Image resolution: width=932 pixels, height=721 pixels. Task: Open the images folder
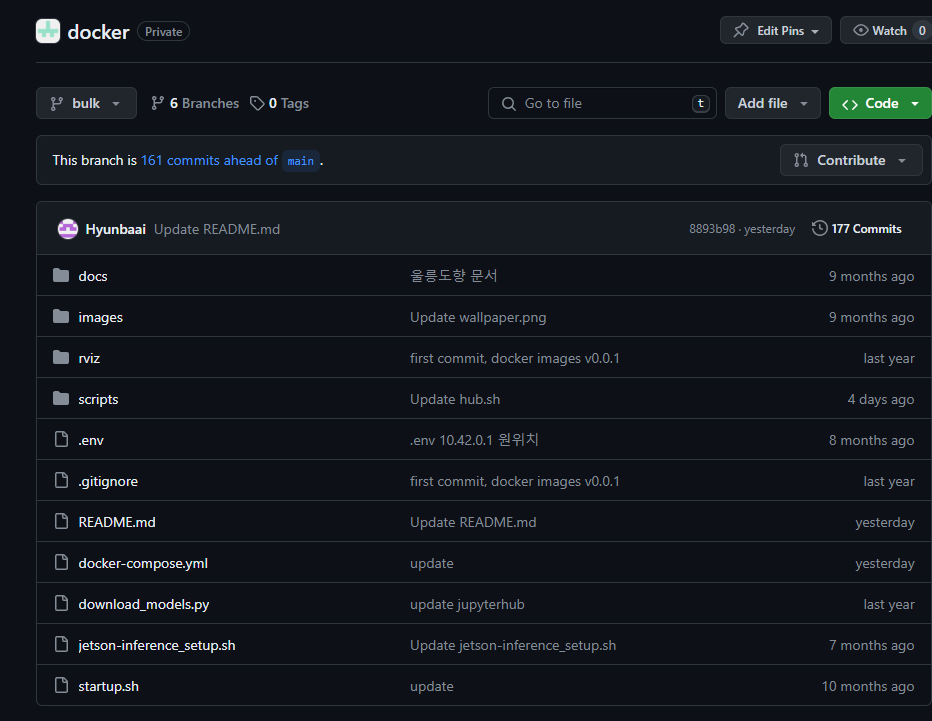click(100, 317)
